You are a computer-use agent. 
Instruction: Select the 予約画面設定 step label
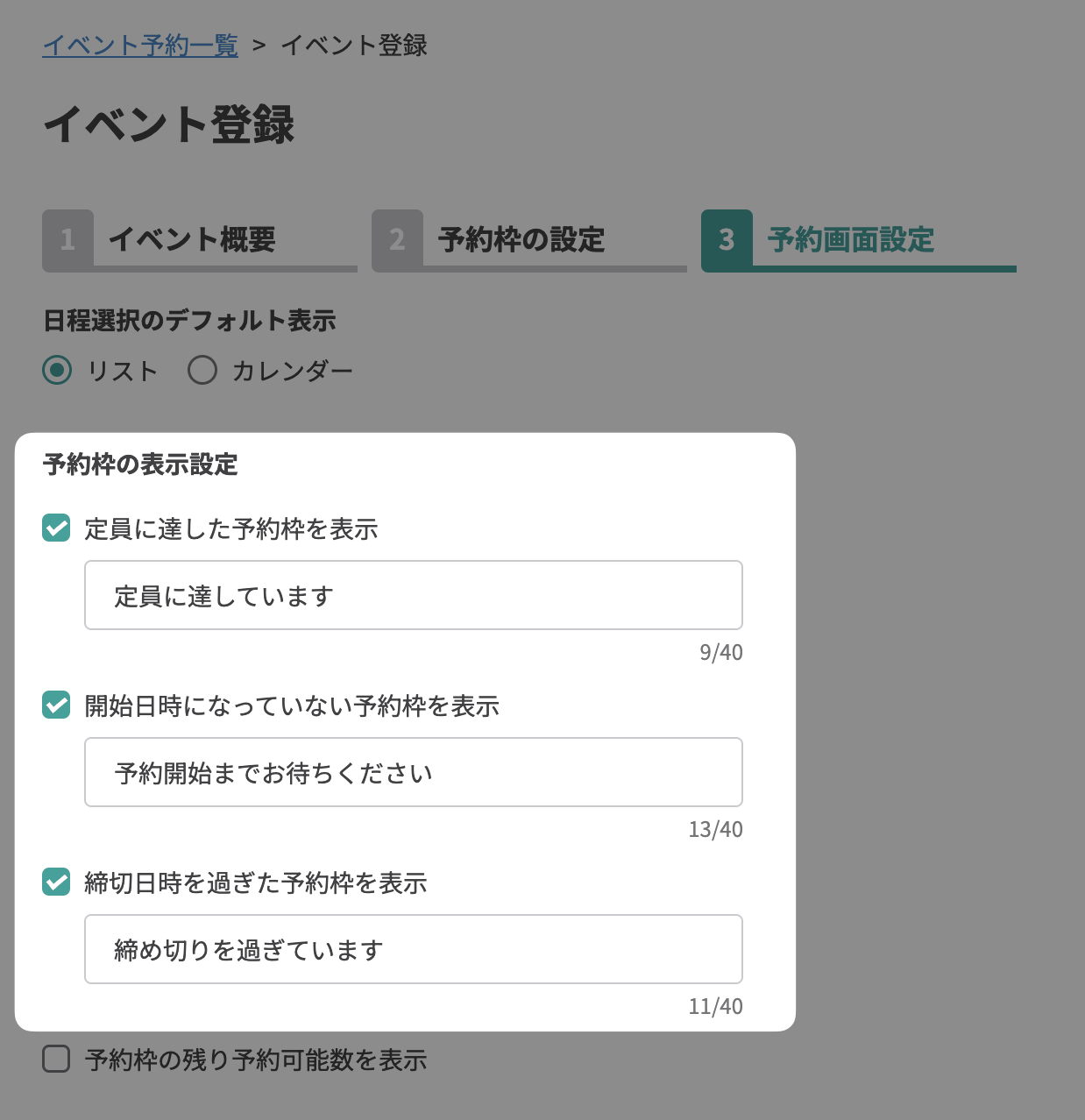[851, 239]
